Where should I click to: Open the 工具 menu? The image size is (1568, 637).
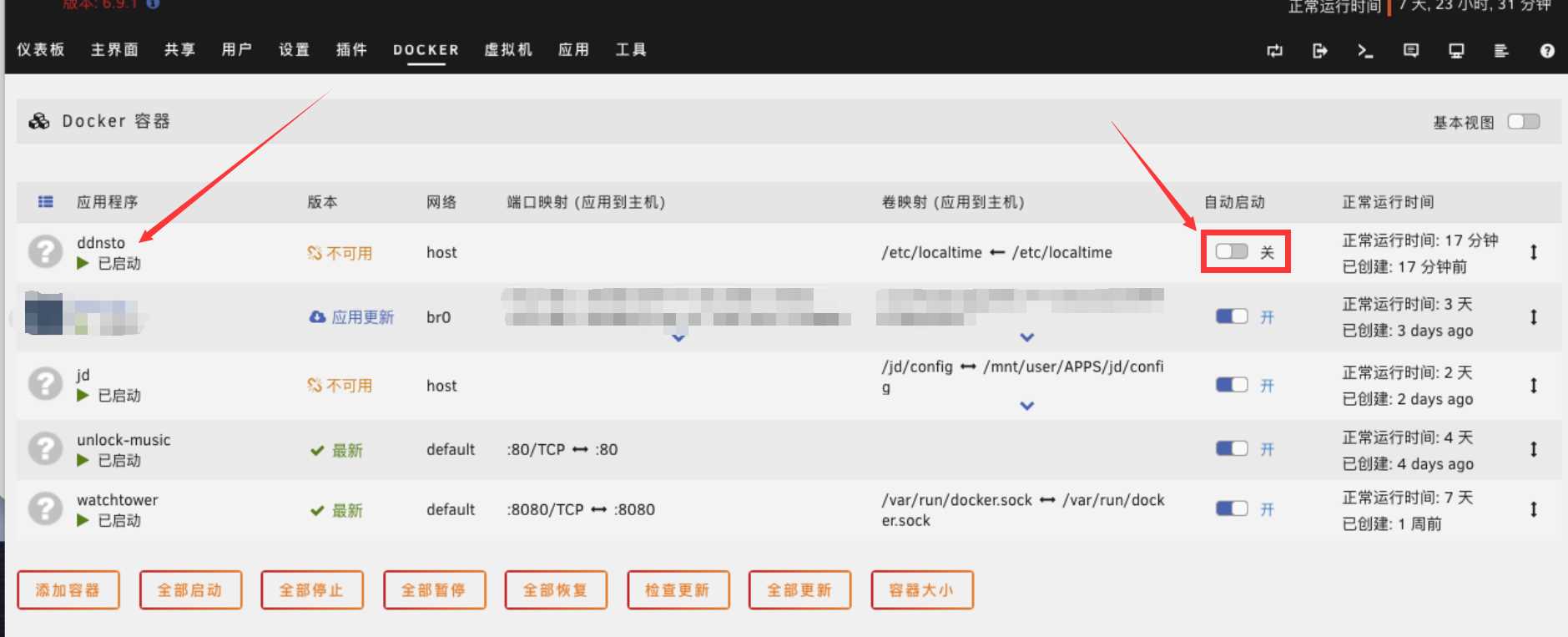coord(631,49)
